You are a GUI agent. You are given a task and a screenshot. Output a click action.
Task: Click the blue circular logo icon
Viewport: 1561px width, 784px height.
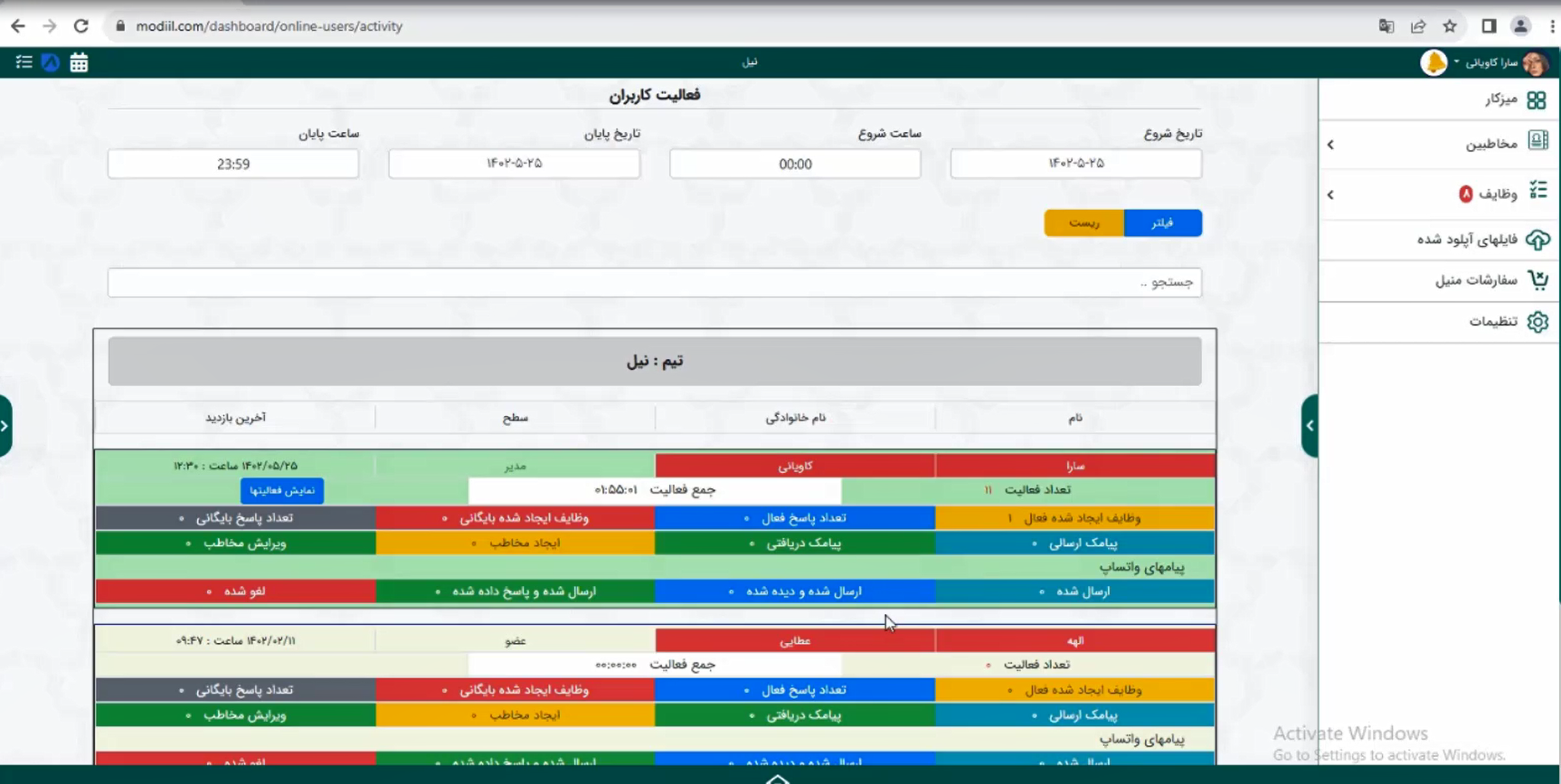pyautogui.click(x=51, y=62)
